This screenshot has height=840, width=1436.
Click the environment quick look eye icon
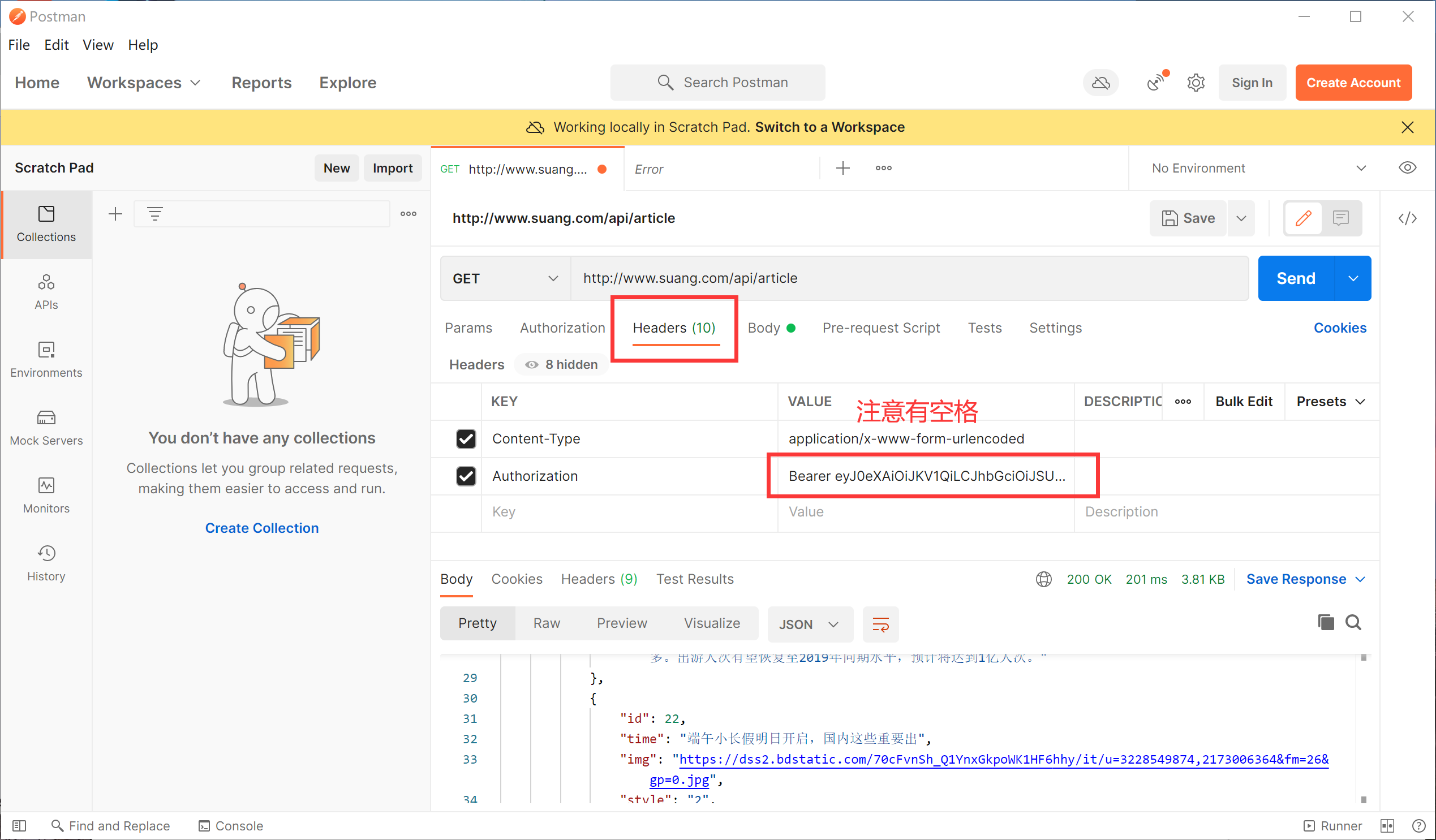[x=1407, y=168]
